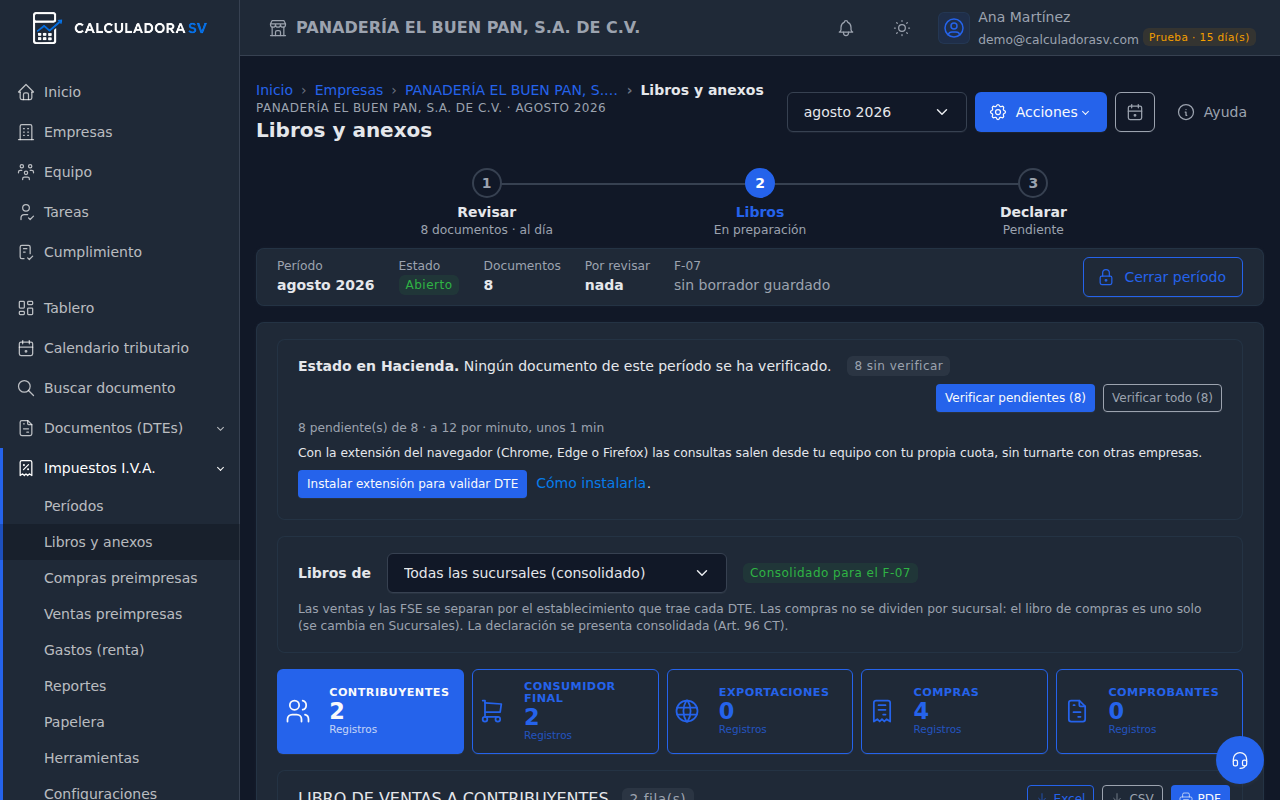Click the company storefront icon in header
Viewport: 1280px width, 800px height.
point(278,28)
